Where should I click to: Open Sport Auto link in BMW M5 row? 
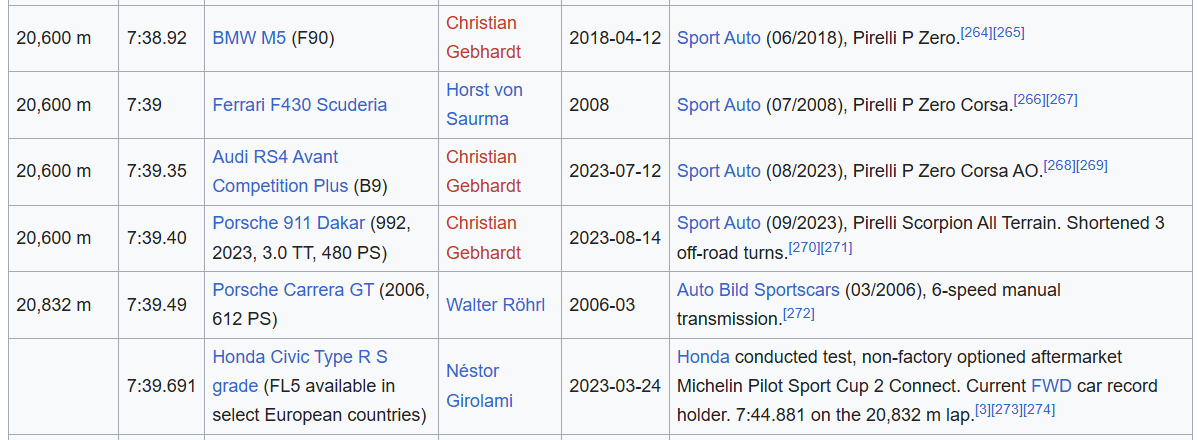[x=718, y=38]
